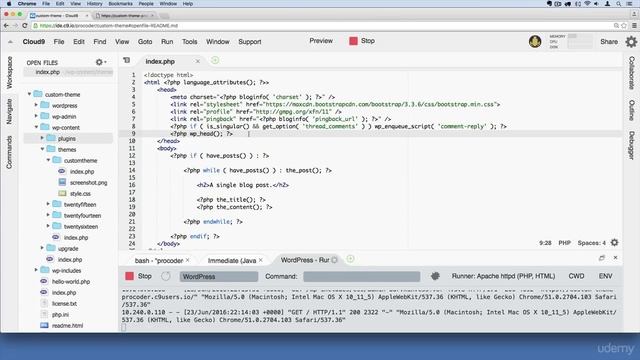Open the Apple menu
Viewport: 640px width, 360px height.
click(x=9, y=4)
